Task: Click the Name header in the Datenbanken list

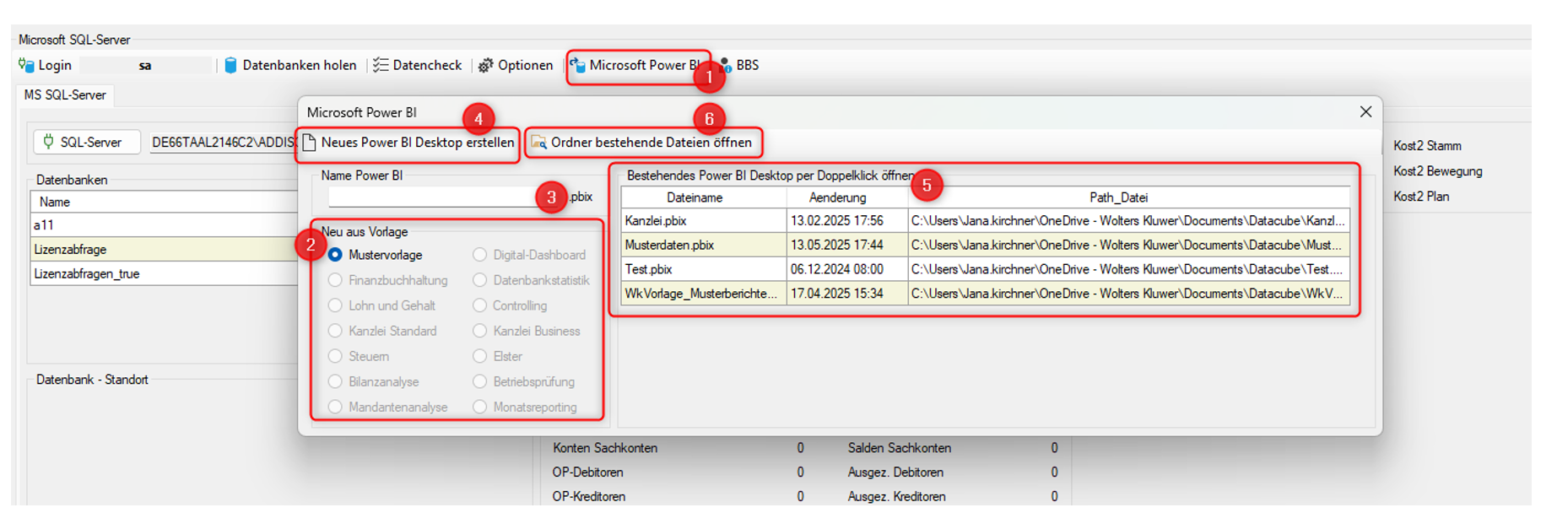Action: 165,202
